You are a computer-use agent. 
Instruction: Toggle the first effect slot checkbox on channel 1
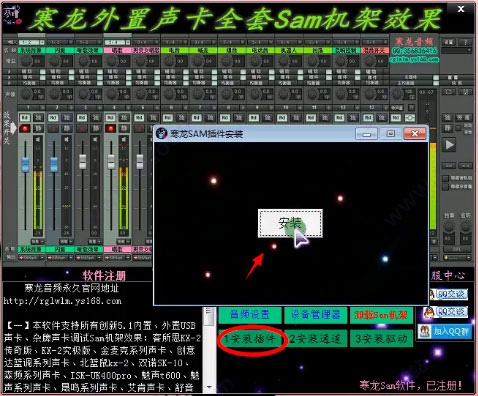click(x=43, y=72)
